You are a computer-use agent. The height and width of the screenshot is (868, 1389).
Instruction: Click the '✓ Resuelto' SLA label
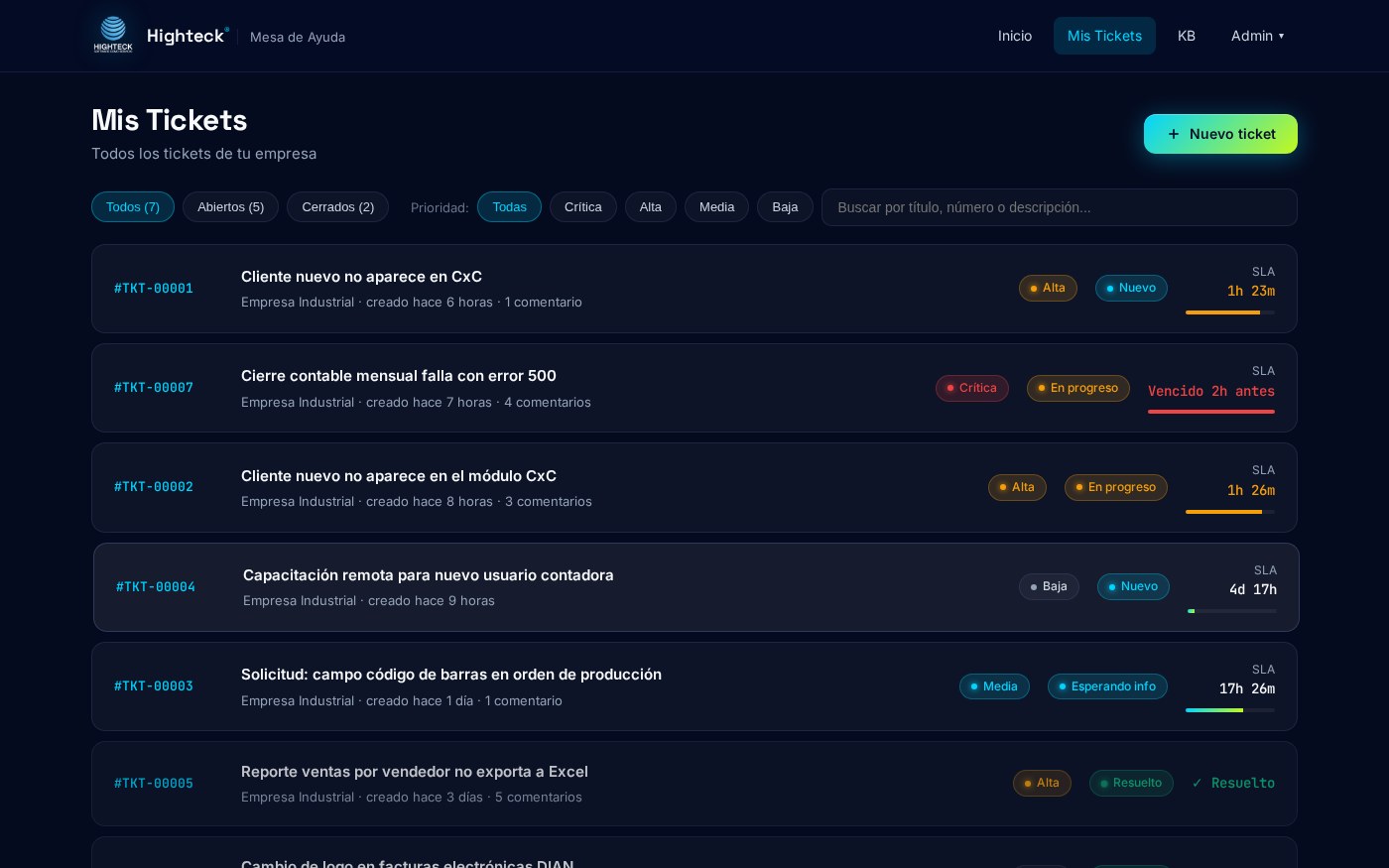[x=1233, y=783]
